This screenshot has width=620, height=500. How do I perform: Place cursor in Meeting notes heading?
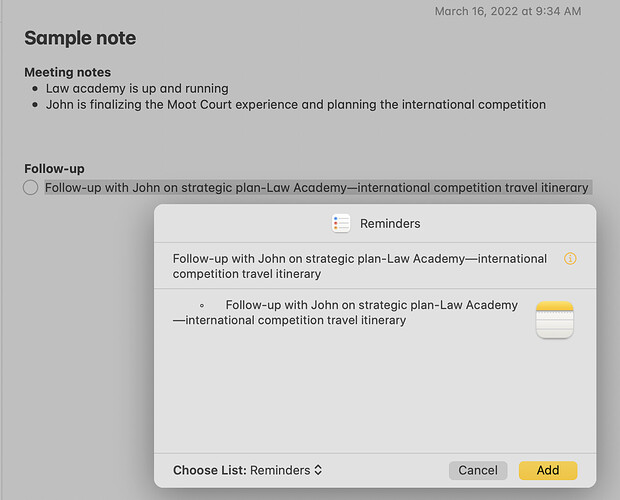67,72
